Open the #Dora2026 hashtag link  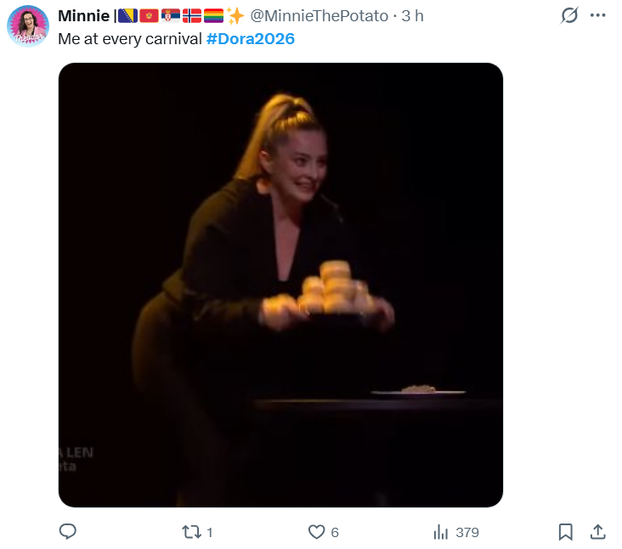250,38
